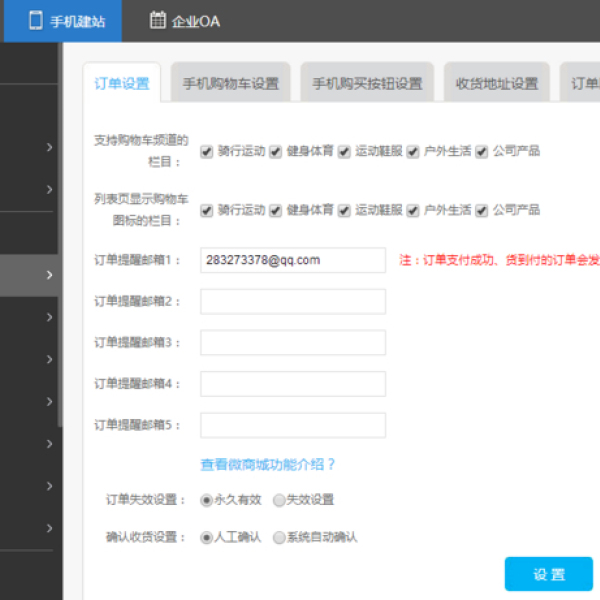Expand the first sidebar menu chevron
The width and height of the screenshot is (600, 600).
click(49, 148)
